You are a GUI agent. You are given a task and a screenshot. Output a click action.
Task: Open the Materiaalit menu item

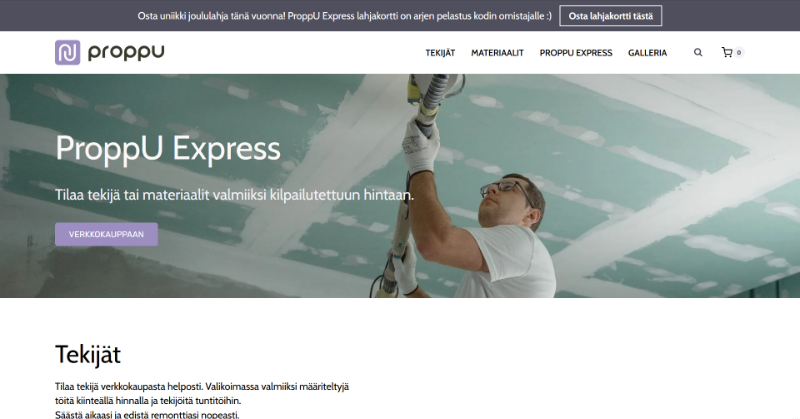pyautogui.click(x=497, y=53)
